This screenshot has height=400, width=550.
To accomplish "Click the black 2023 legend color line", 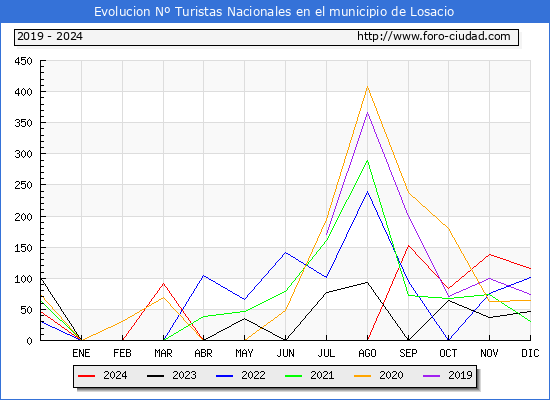I will point(155,376).
